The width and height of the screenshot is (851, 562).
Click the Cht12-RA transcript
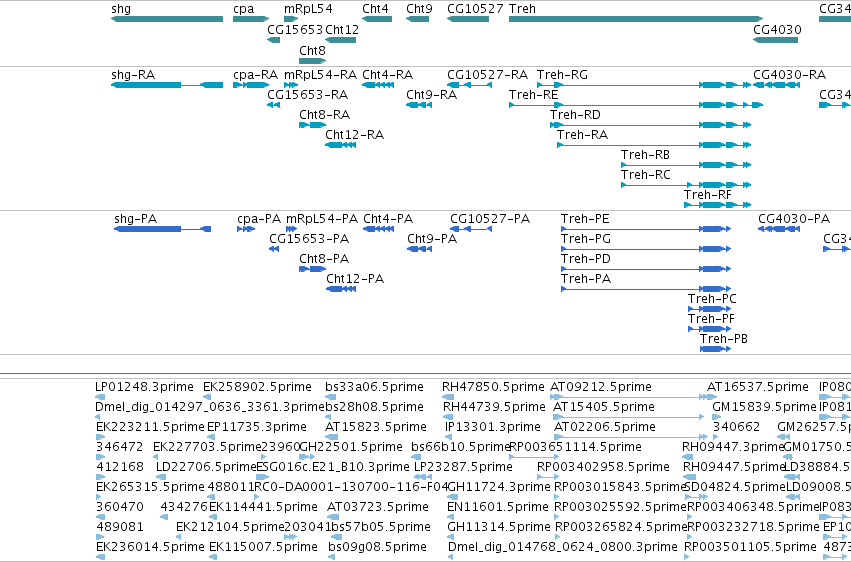(340, 145)
